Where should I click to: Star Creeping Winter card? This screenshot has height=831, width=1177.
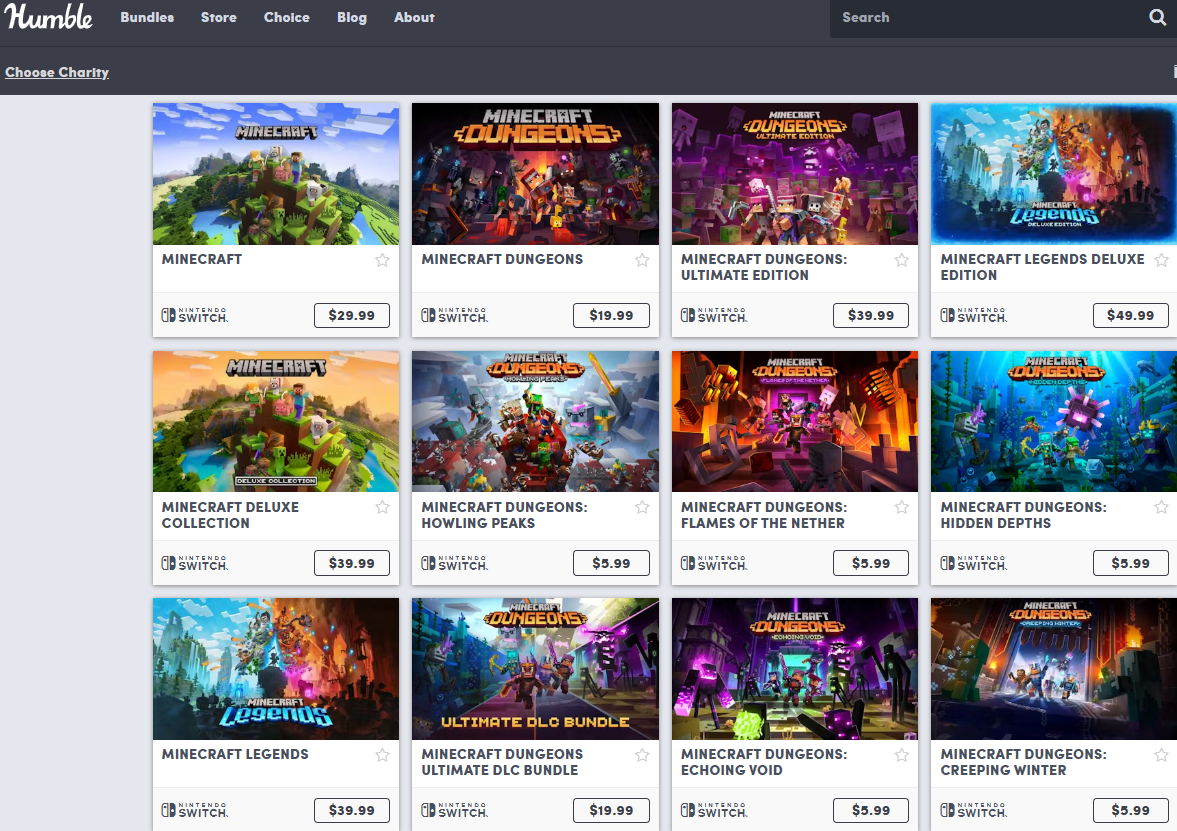1161,755
